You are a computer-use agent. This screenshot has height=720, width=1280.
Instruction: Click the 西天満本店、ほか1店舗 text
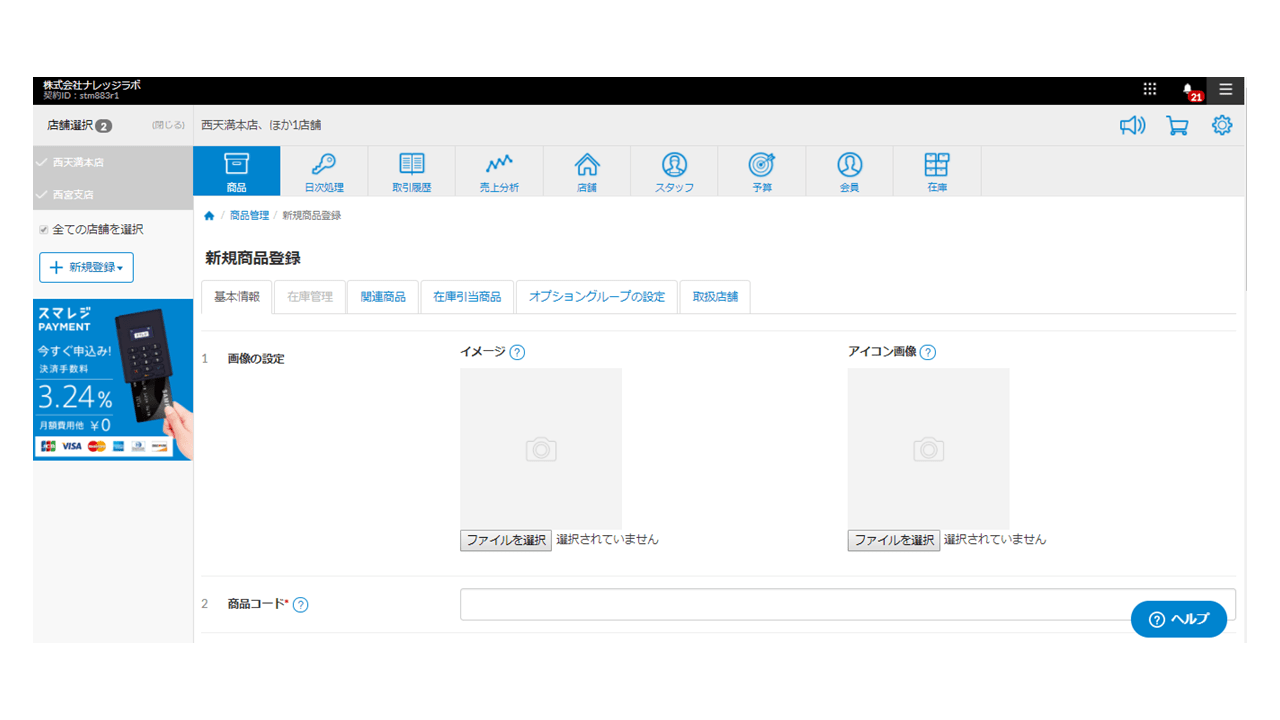261,126
